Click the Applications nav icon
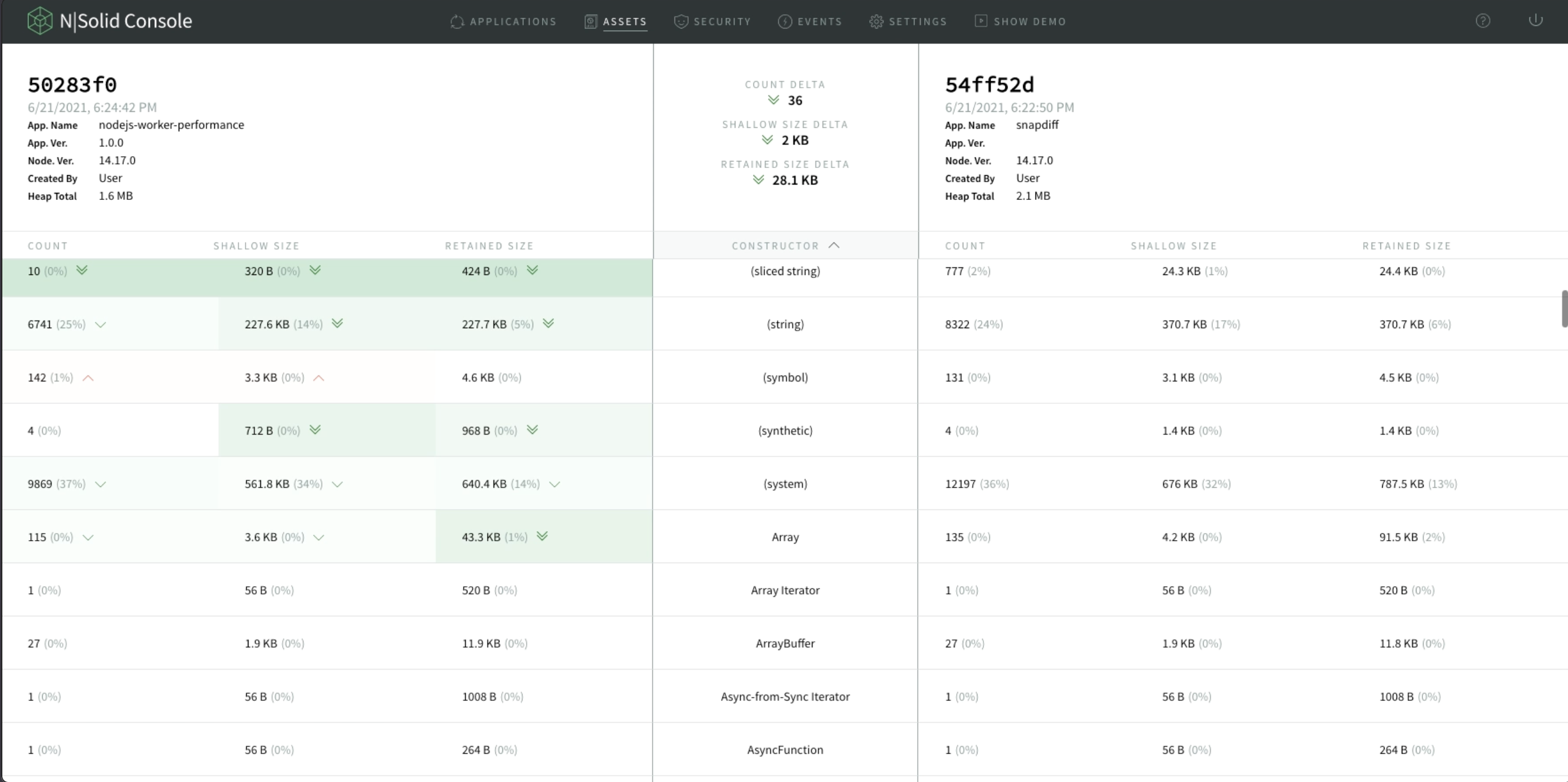 (457, 22)
